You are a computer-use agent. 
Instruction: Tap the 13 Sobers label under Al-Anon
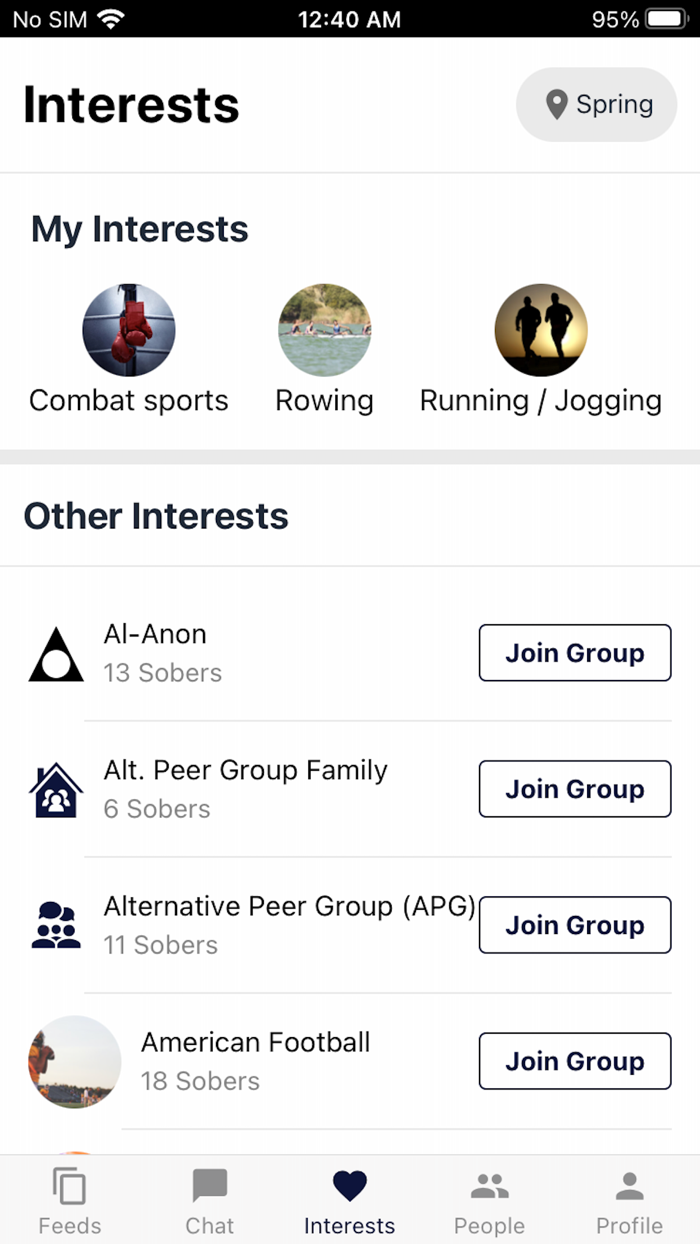click(x=162, y=673)
